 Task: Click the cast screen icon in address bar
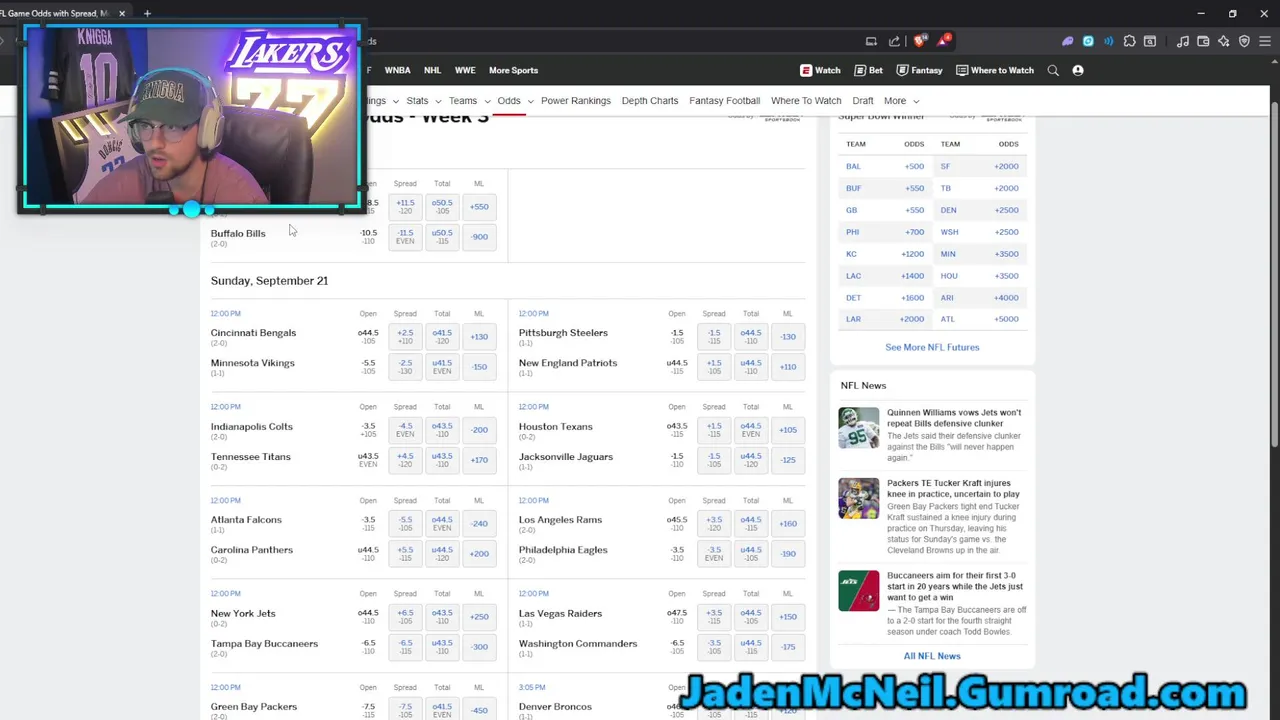pos(871,41)
